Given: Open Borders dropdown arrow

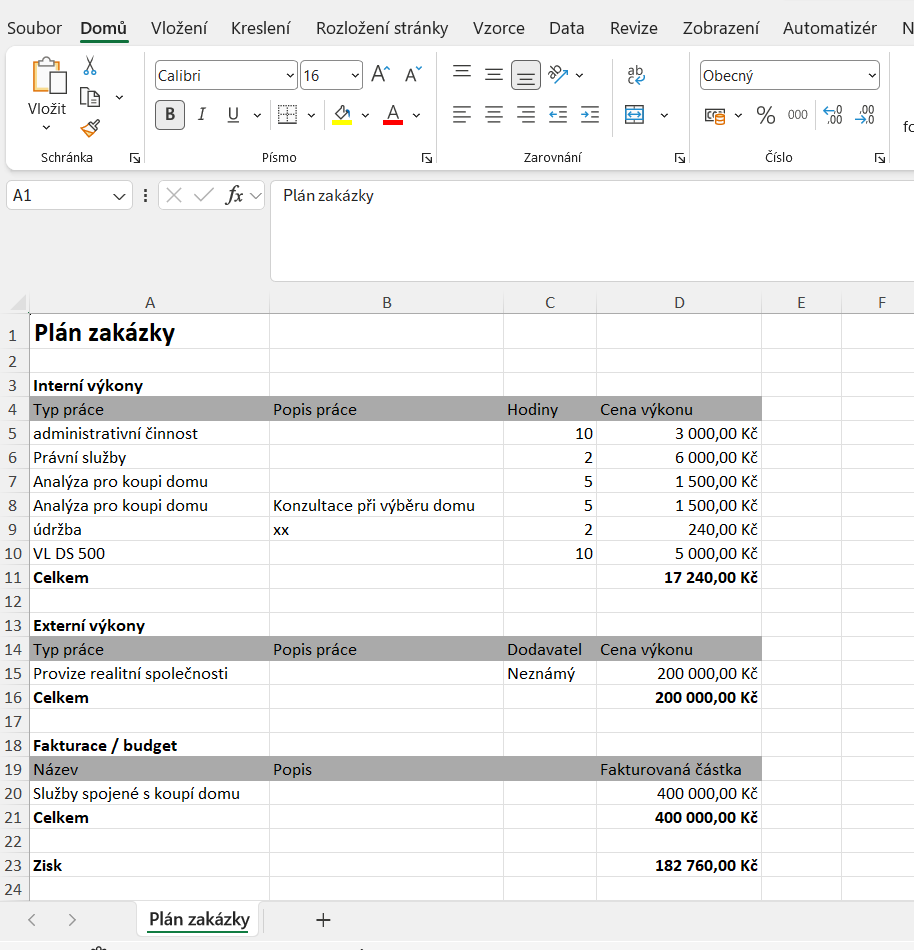Looking at the screenshot, I should point(311,115).
